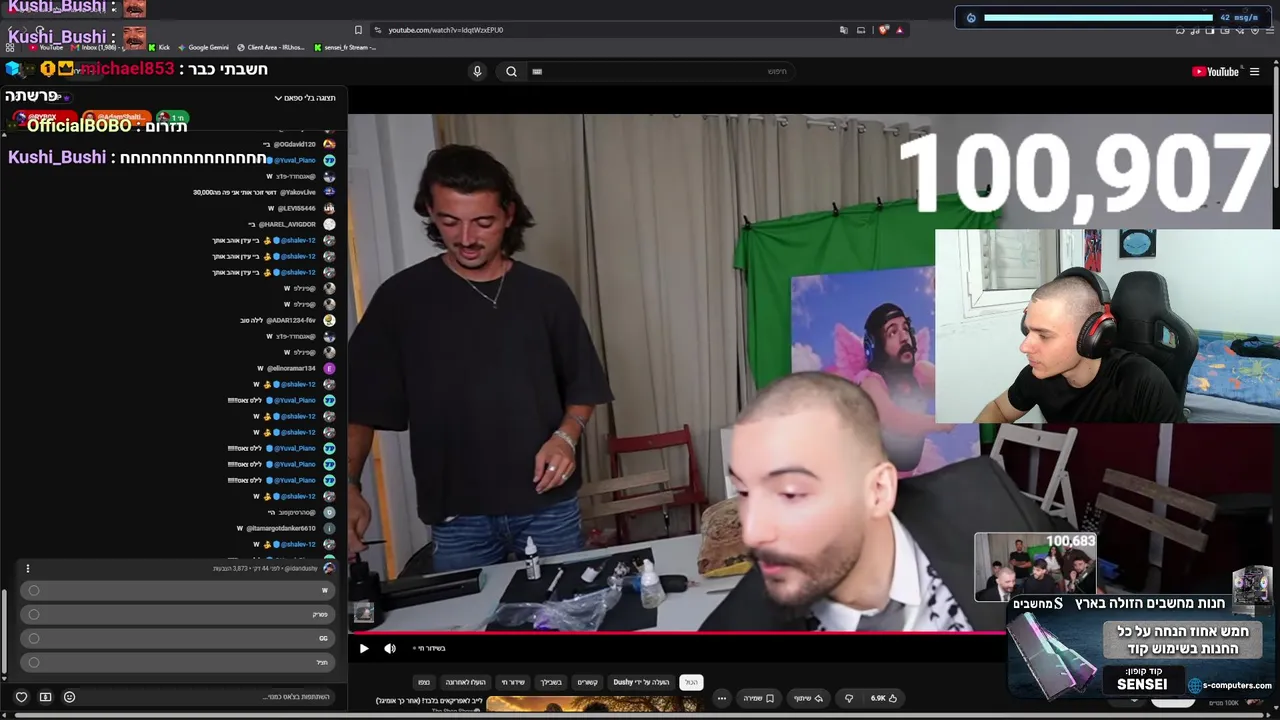The image size is (1280, 720).
Task: Bookmark this page with the address bar icon
Action: 358,30
